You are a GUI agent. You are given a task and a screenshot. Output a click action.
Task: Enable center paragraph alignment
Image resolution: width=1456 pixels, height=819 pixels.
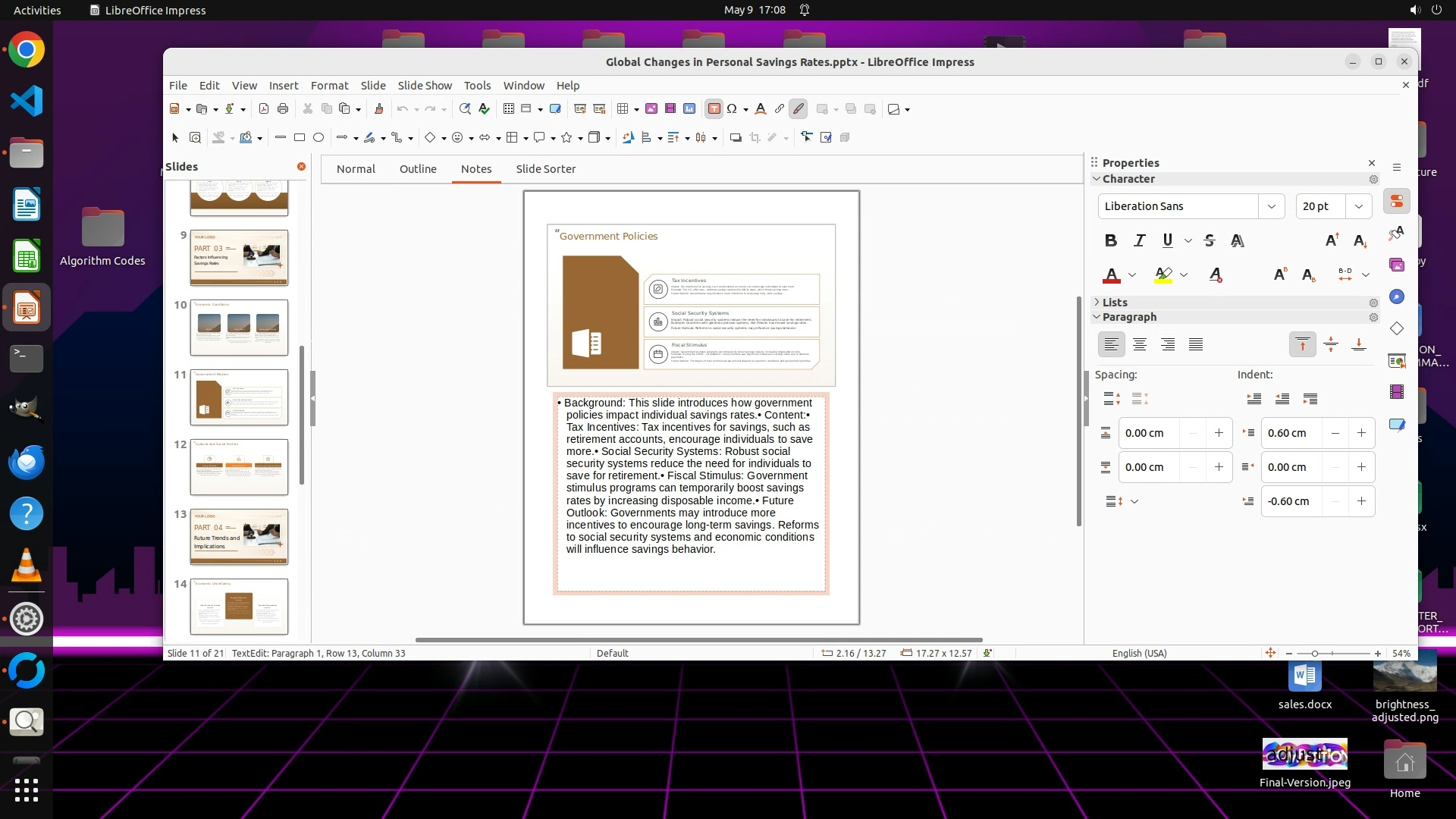click(1139, 344)
